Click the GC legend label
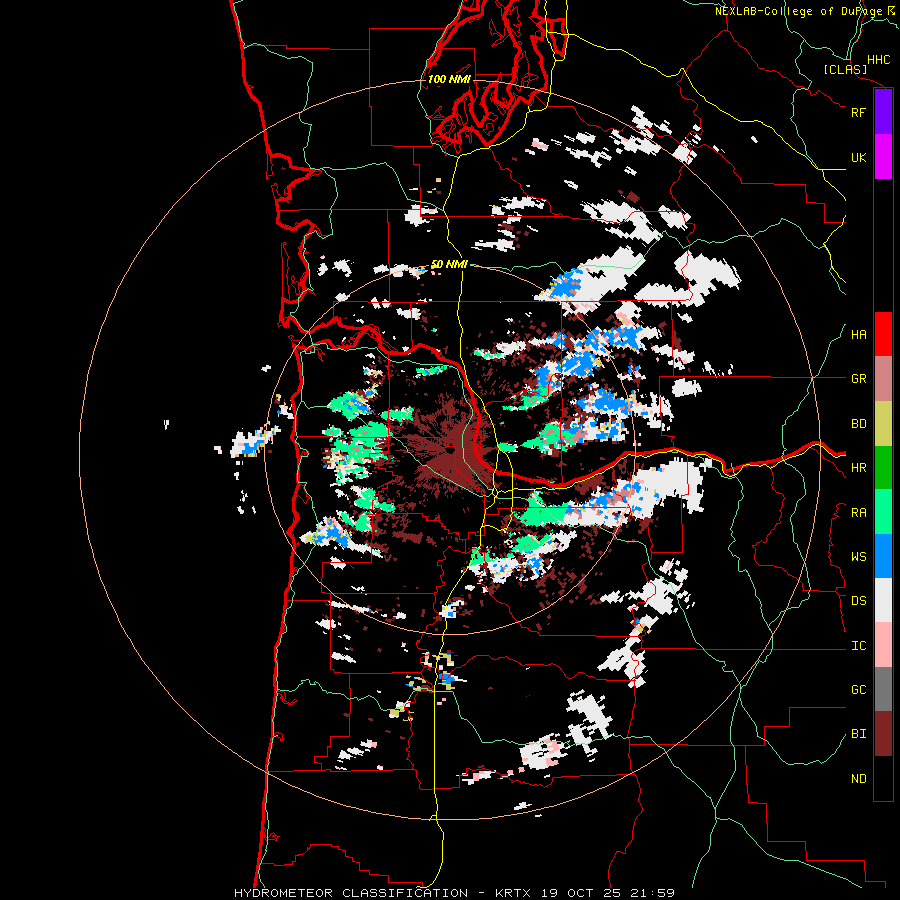The image size is (900, 900). point(858,690)
